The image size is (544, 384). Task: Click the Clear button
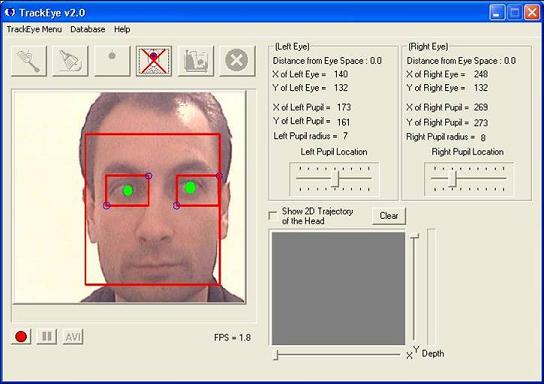(389, 216)
